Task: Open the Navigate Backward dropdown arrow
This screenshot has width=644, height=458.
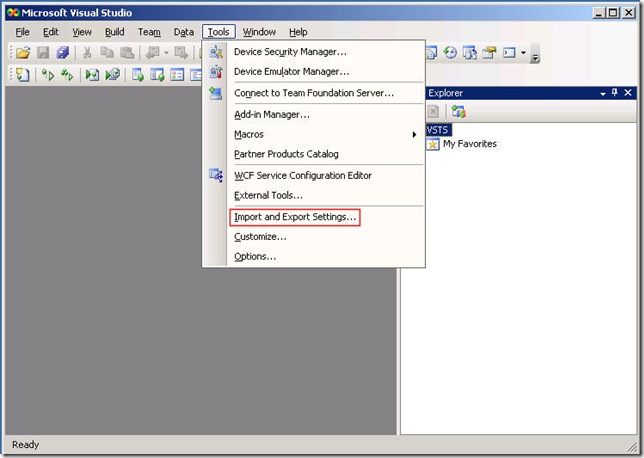Action: 166,53
